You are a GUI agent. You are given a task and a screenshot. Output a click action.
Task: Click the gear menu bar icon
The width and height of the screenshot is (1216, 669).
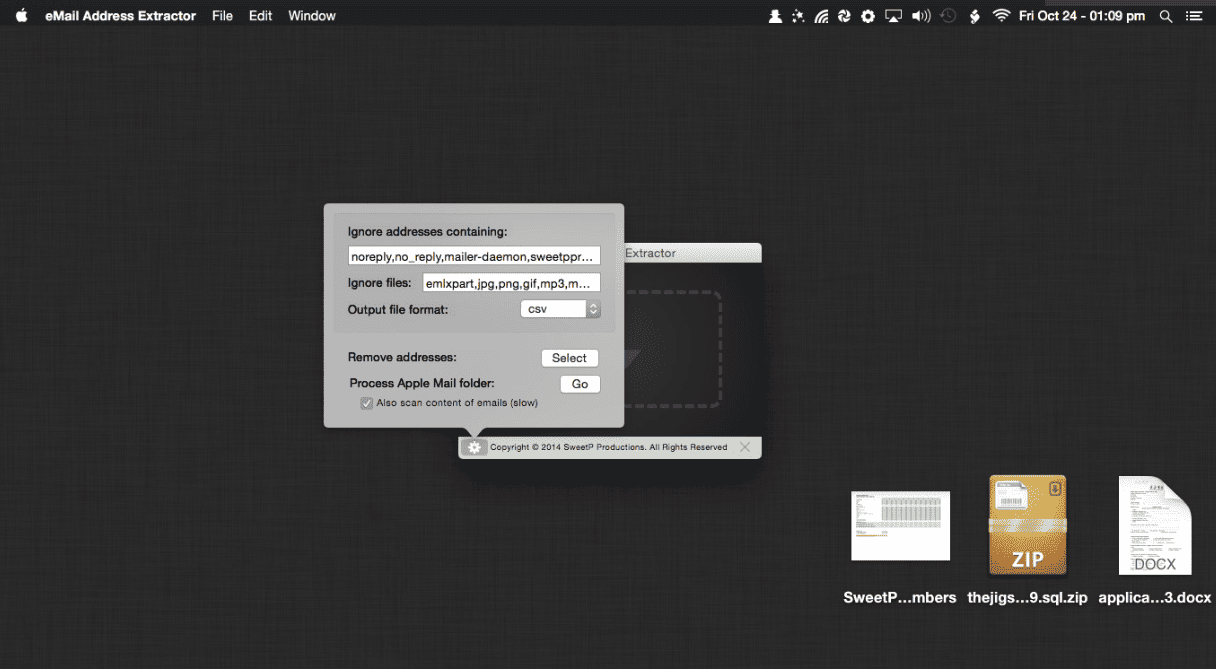pos(868,16)
